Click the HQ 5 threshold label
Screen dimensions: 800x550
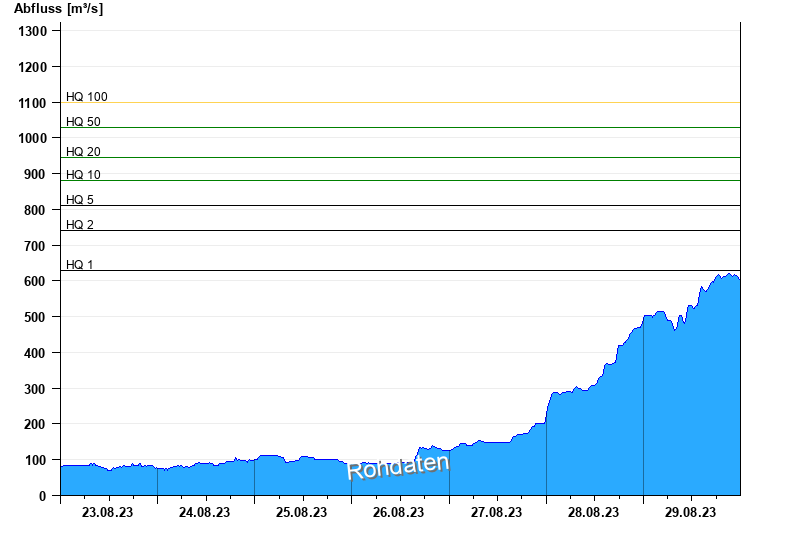80,200
